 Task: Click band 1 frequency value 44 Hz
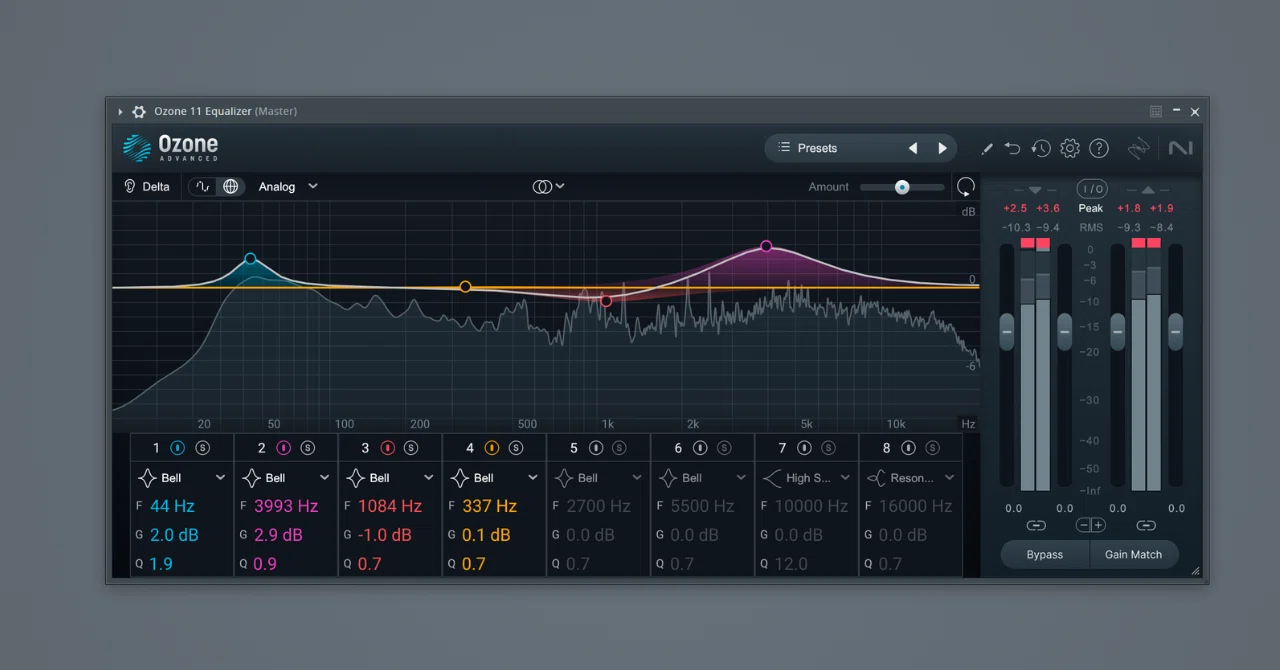[x=172, y=506]
